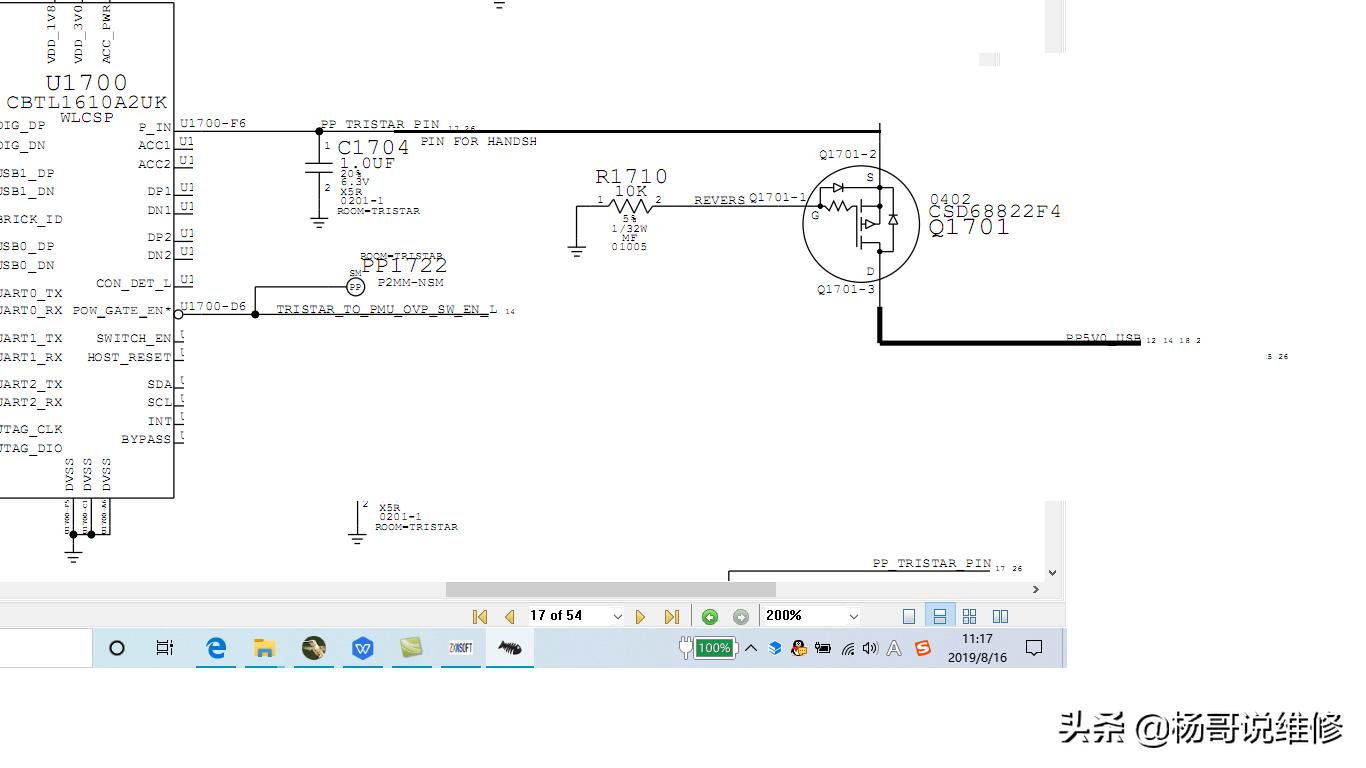This screenshot has height=768, width=1366.
Task: Click the clock showing 11:17
Action: tap(977, 648)
